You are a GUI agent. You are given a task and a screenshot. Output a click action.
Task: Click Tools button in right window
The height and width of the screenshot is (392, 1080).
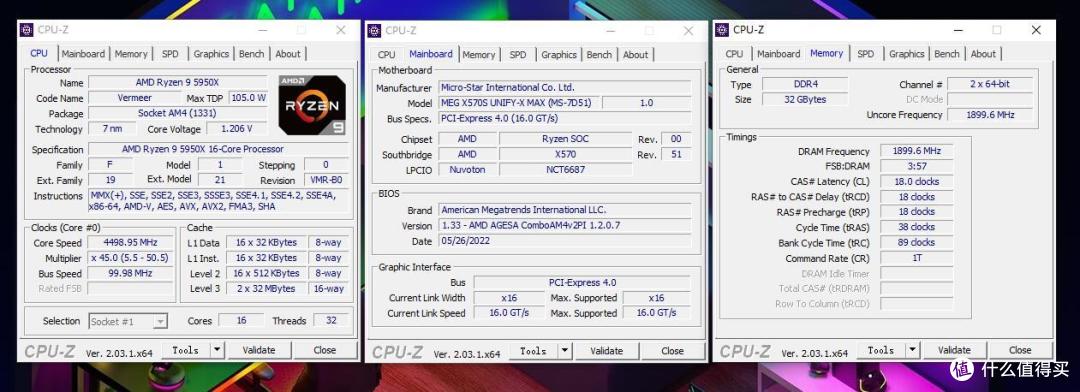click(x=882, y=350)
